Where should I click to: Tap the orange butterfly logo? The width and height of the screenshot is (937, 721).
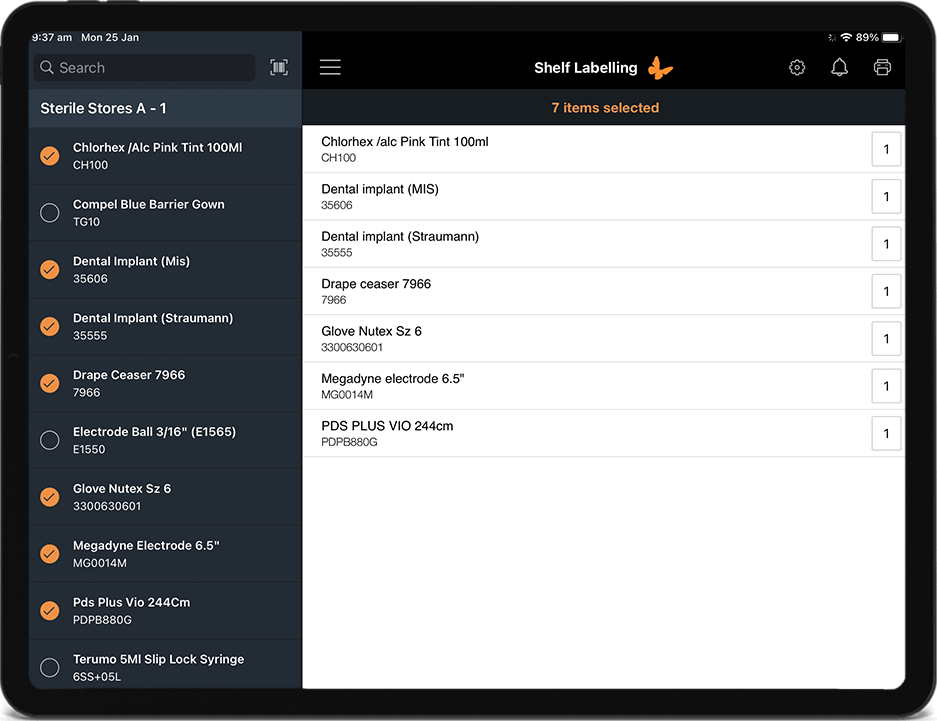tap(660, 68)
